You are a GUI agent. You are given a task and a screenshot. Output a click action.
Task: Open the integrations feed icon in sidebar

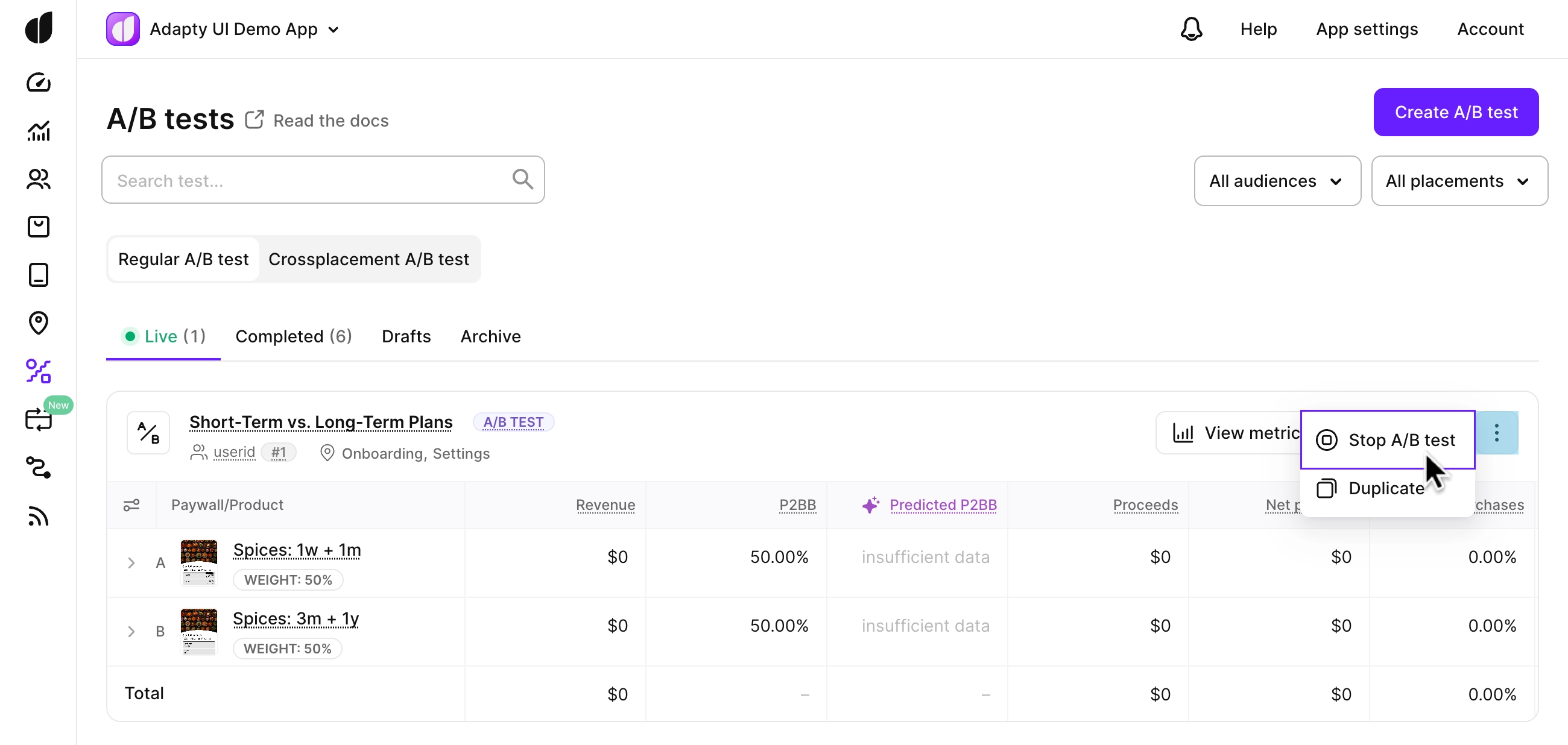(x=39, y=516)
